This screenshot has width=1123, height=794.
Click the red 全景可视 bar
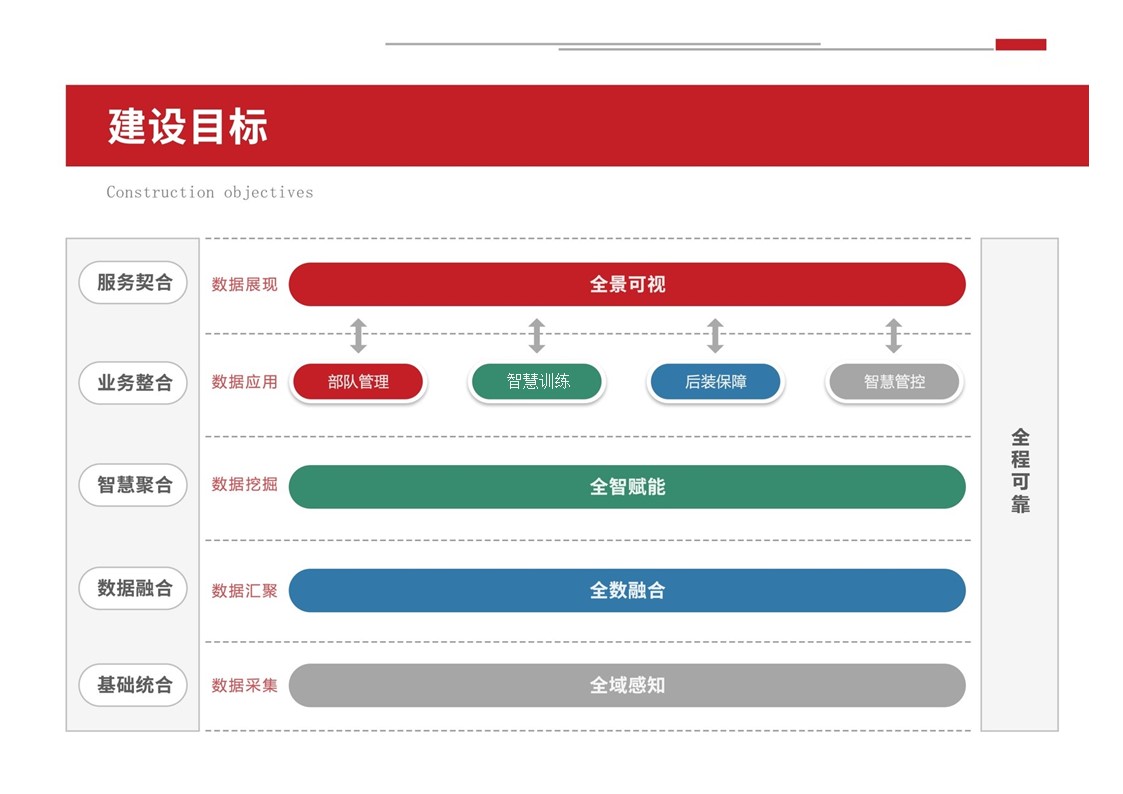coord(627,285)
